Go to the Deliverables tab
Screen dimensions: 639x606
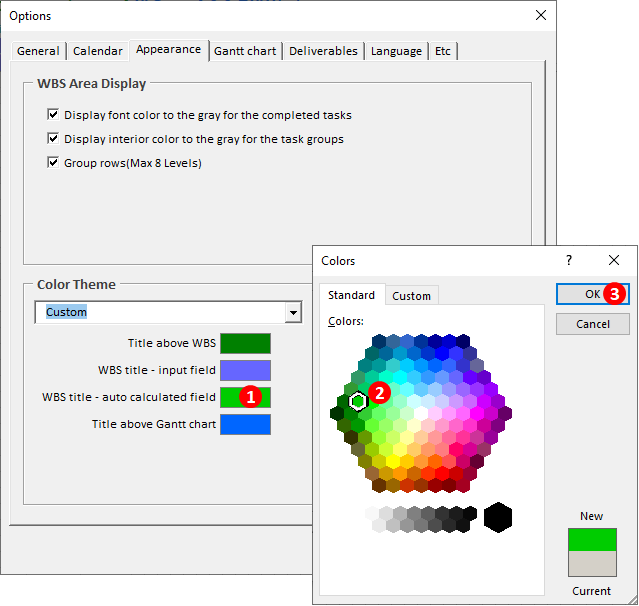323,51
